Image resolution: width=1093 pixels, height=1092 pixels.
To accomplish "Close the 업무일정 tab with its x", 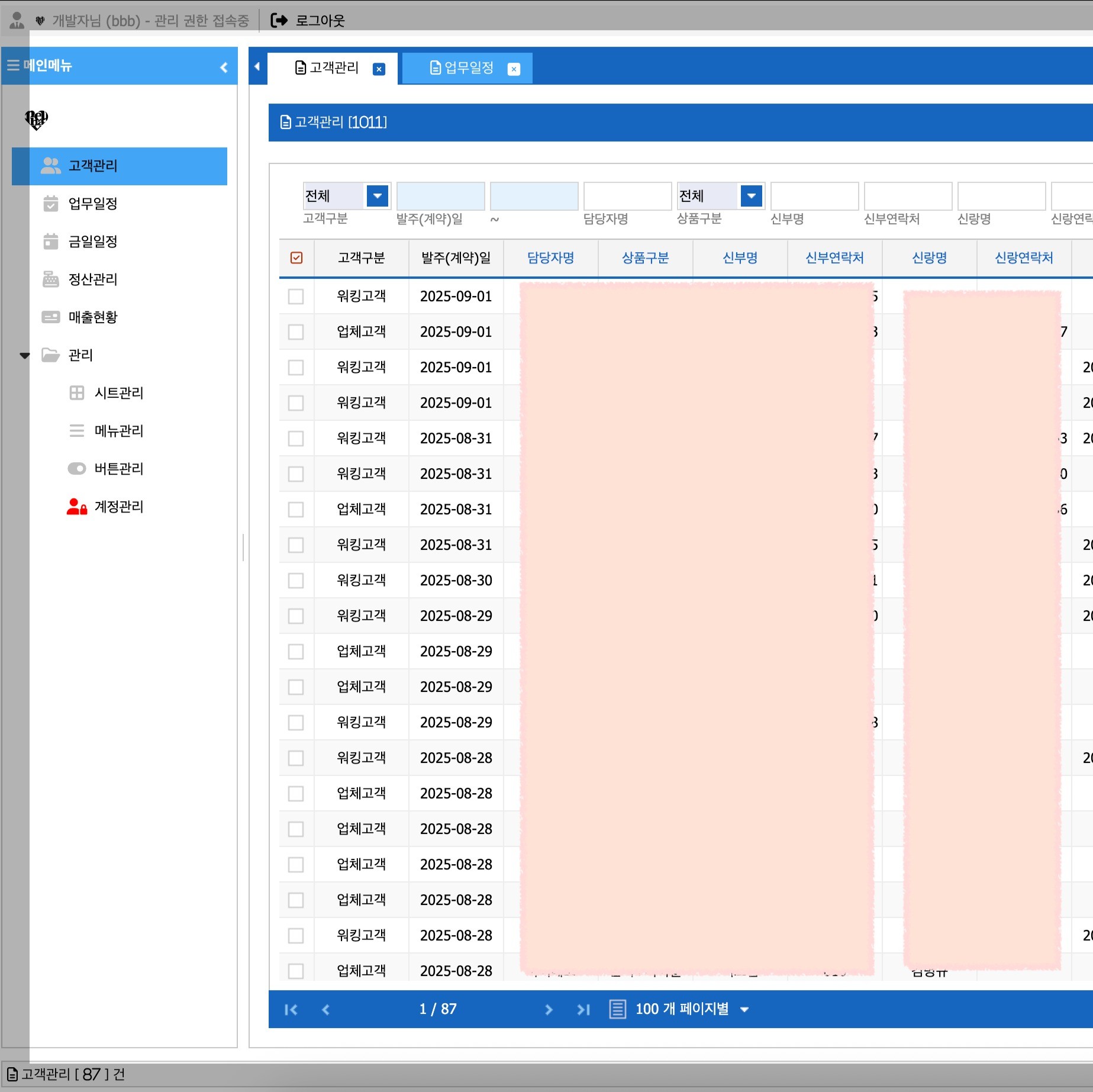I will click(514, 69).
